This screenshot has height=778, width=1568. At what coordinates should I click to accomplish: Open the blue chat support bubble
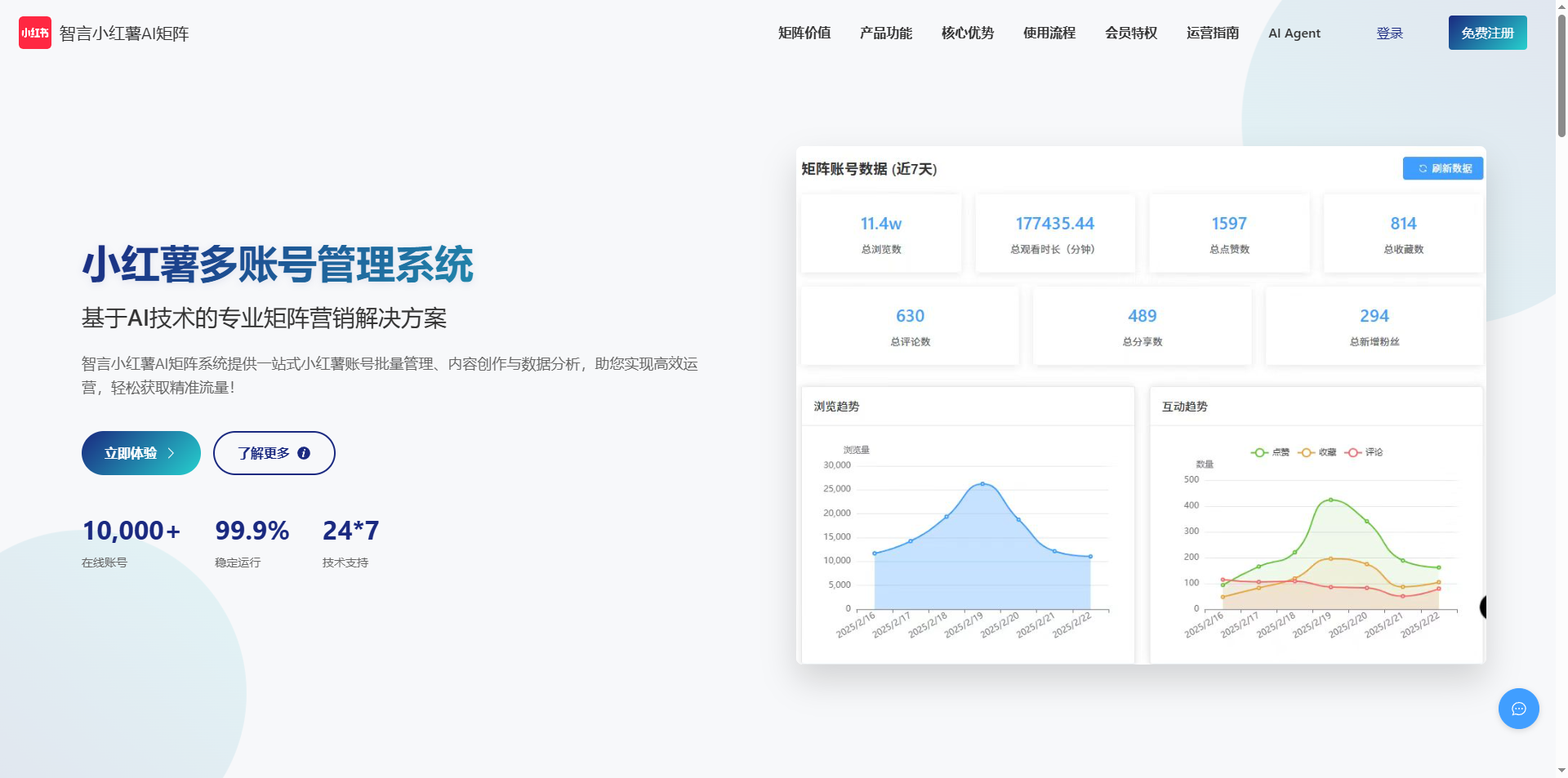(1518, 709)
